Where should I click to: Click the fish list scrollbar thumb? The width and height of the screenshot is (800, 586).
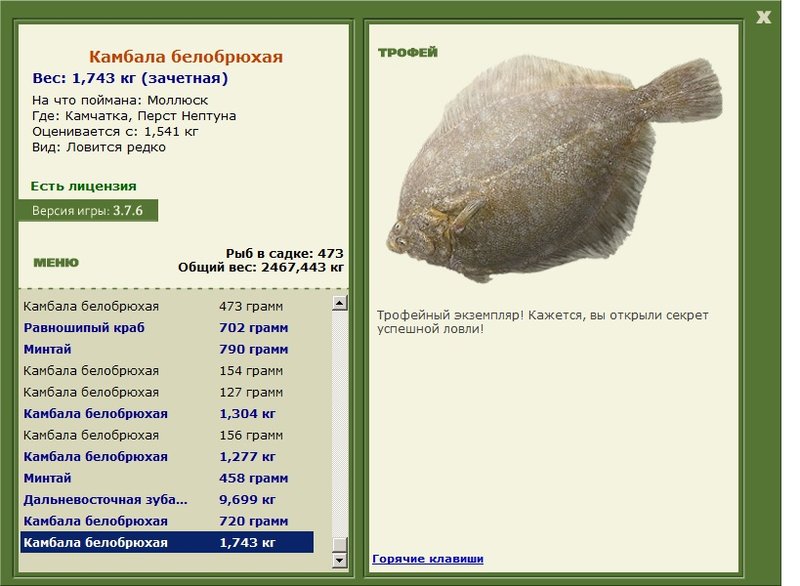pos(340,544)
